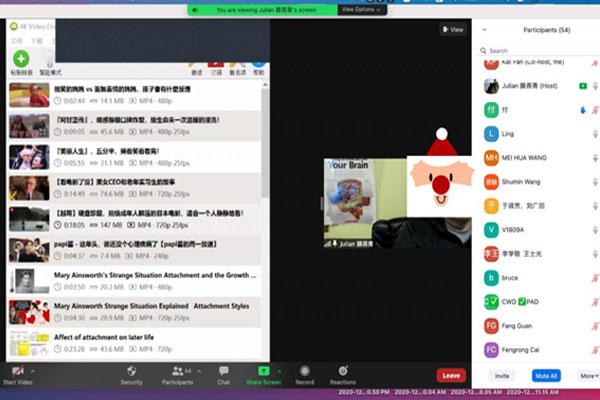Click the blue Mute All button

pyautogui.click(x=546, y=376)
